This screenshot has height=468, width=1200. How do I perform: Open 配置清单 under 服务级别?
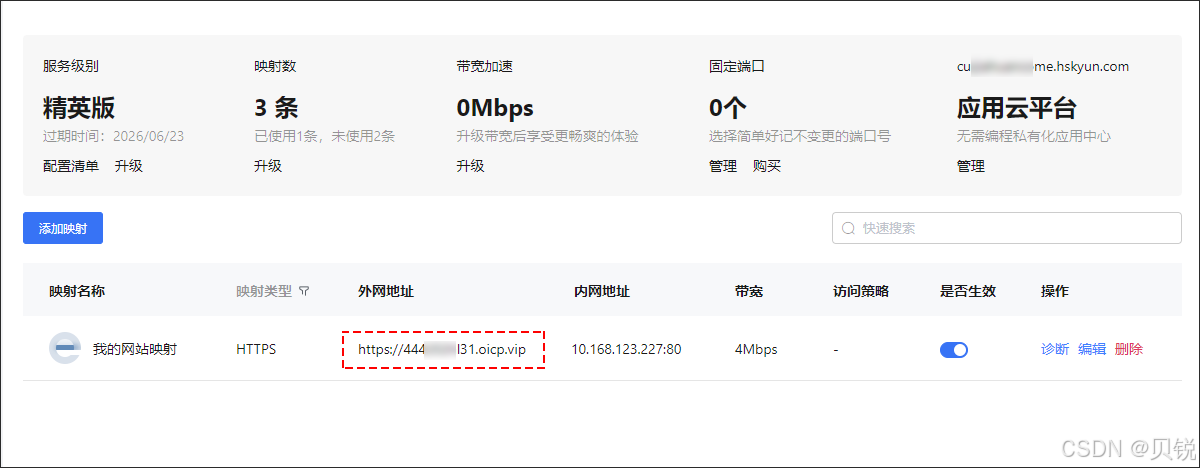tap(71, 166)
